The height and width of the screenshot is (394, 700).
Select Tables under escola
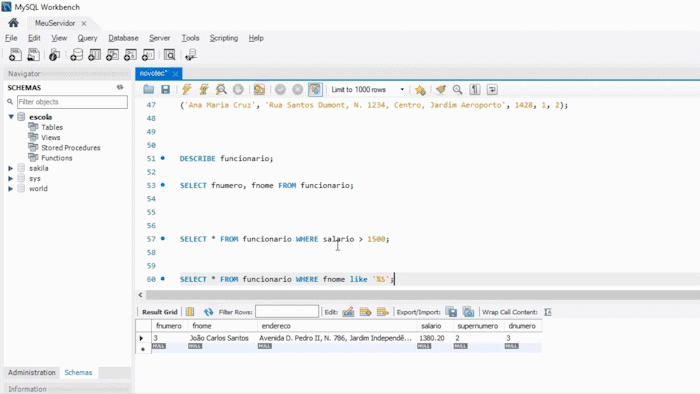(52, 127)
